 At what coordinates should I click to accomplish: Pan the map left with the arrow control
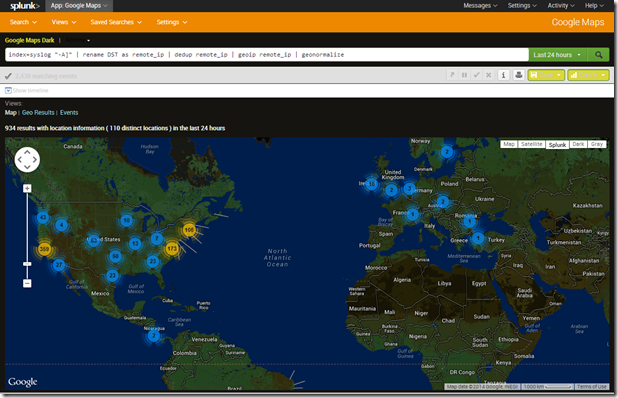(20, 160)
